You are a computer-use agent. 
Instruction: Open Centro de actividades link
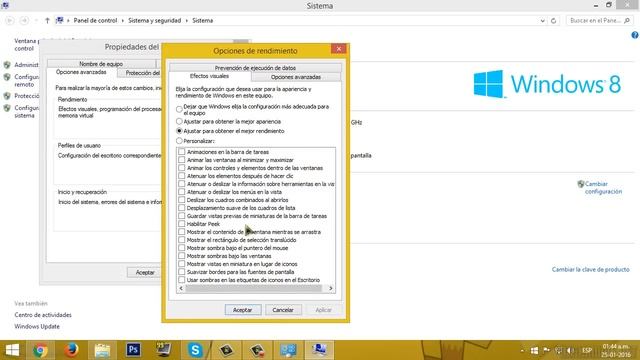coord(43,315)
